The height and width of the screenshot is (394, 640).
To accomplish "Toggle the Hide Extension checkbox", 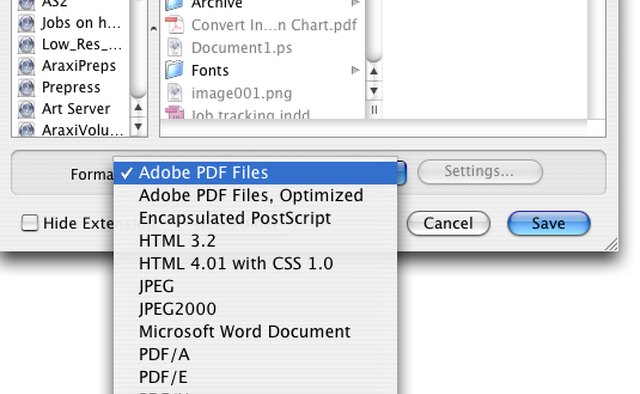I will coord(30,223).
